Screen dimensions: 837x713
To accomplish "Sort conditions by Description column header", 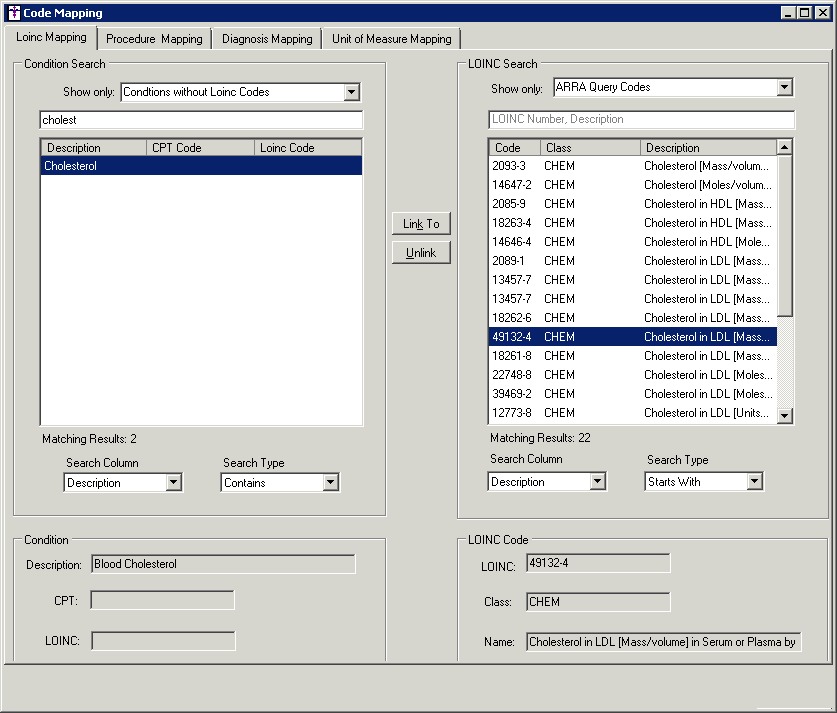I will (93, 148).
